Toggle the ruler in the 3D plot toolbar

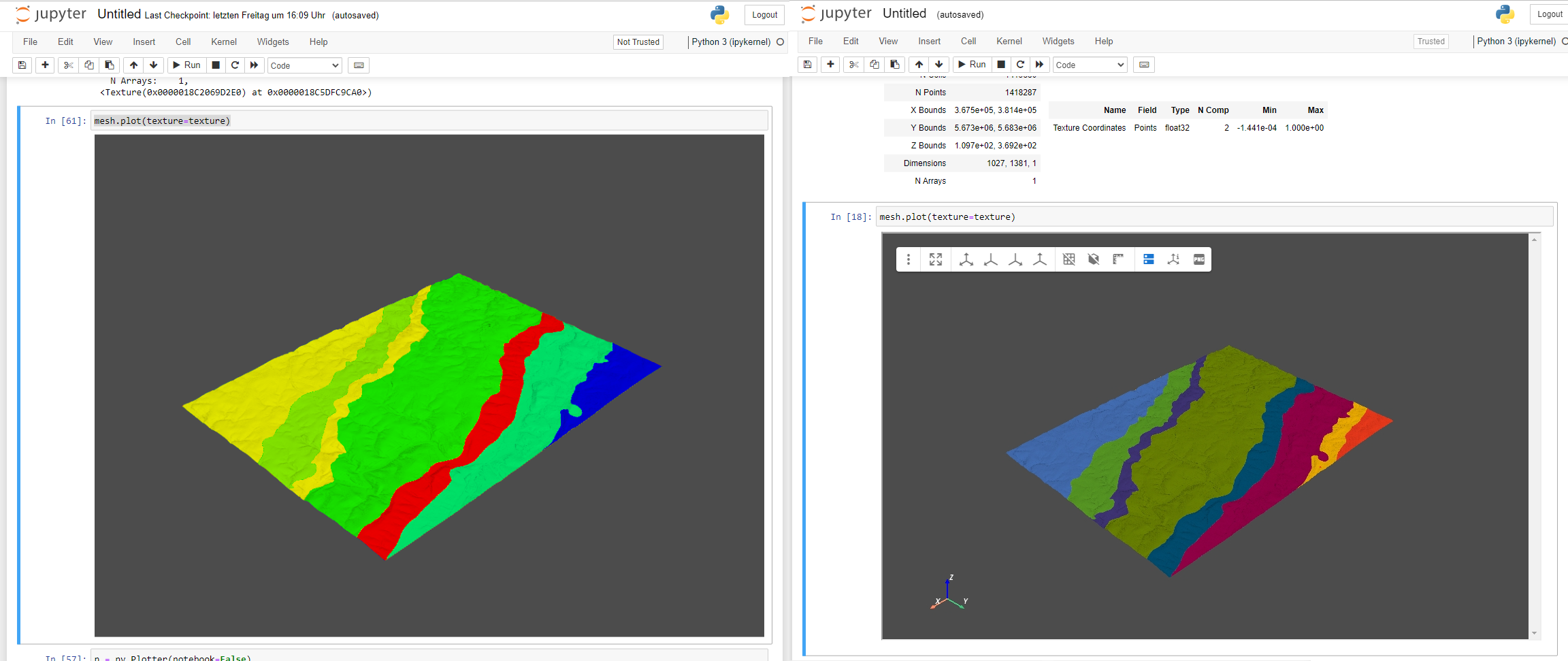[1118, 259]
